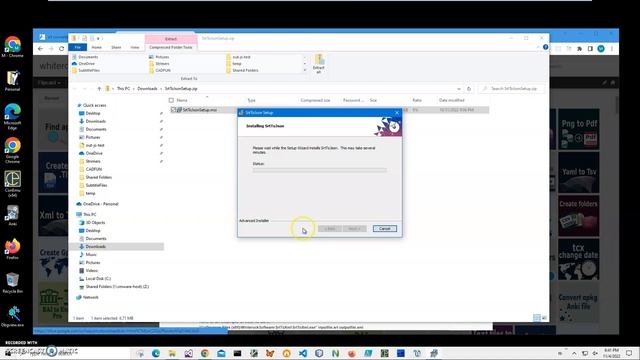
Task: Switch to large icons view in status bar
Action: [544, 318]
